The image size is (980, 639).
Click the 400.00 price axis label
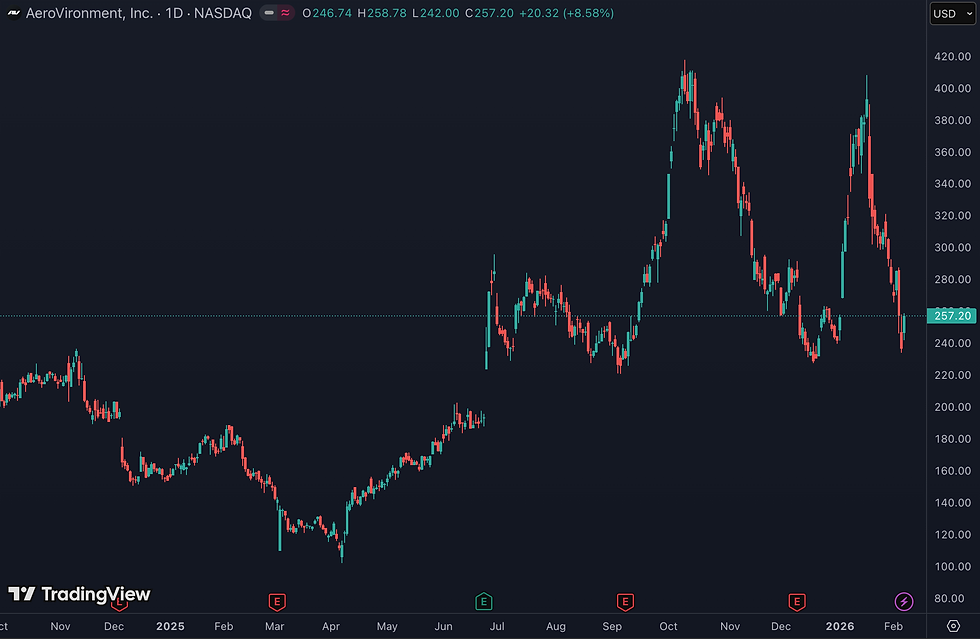(x=952, y=88)
